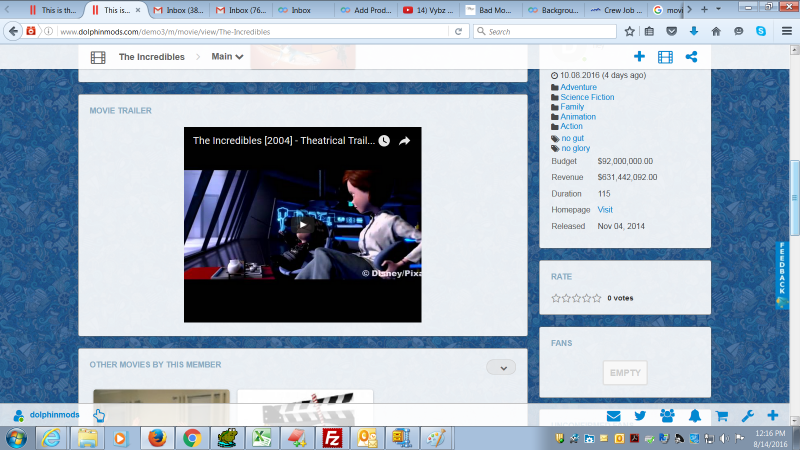The width and height of the screenshot is (800, 450).
Task: Bookmark this page with star icon
Action: coord(630,32)
